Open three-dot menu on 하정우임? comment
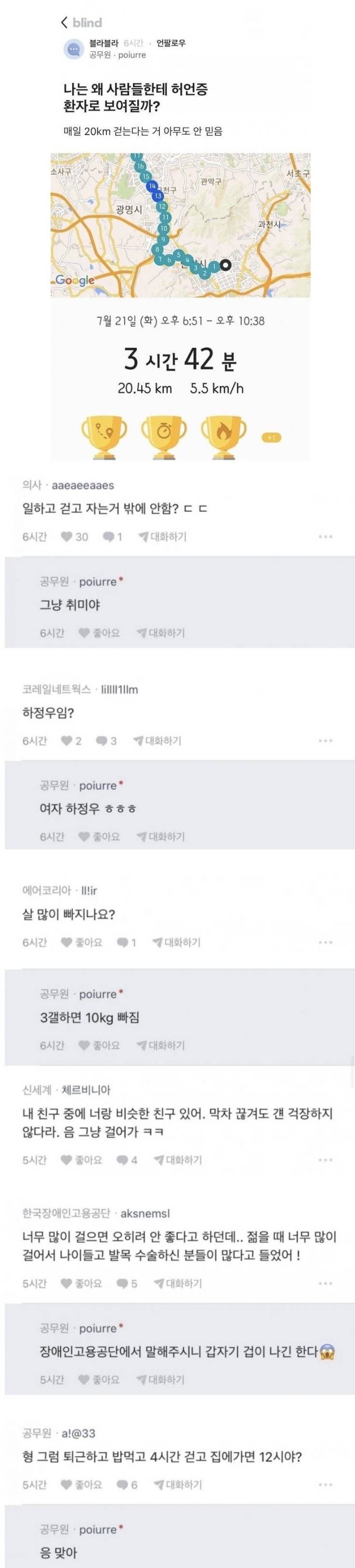The image size is (355, 1568). tap(326, 741)
